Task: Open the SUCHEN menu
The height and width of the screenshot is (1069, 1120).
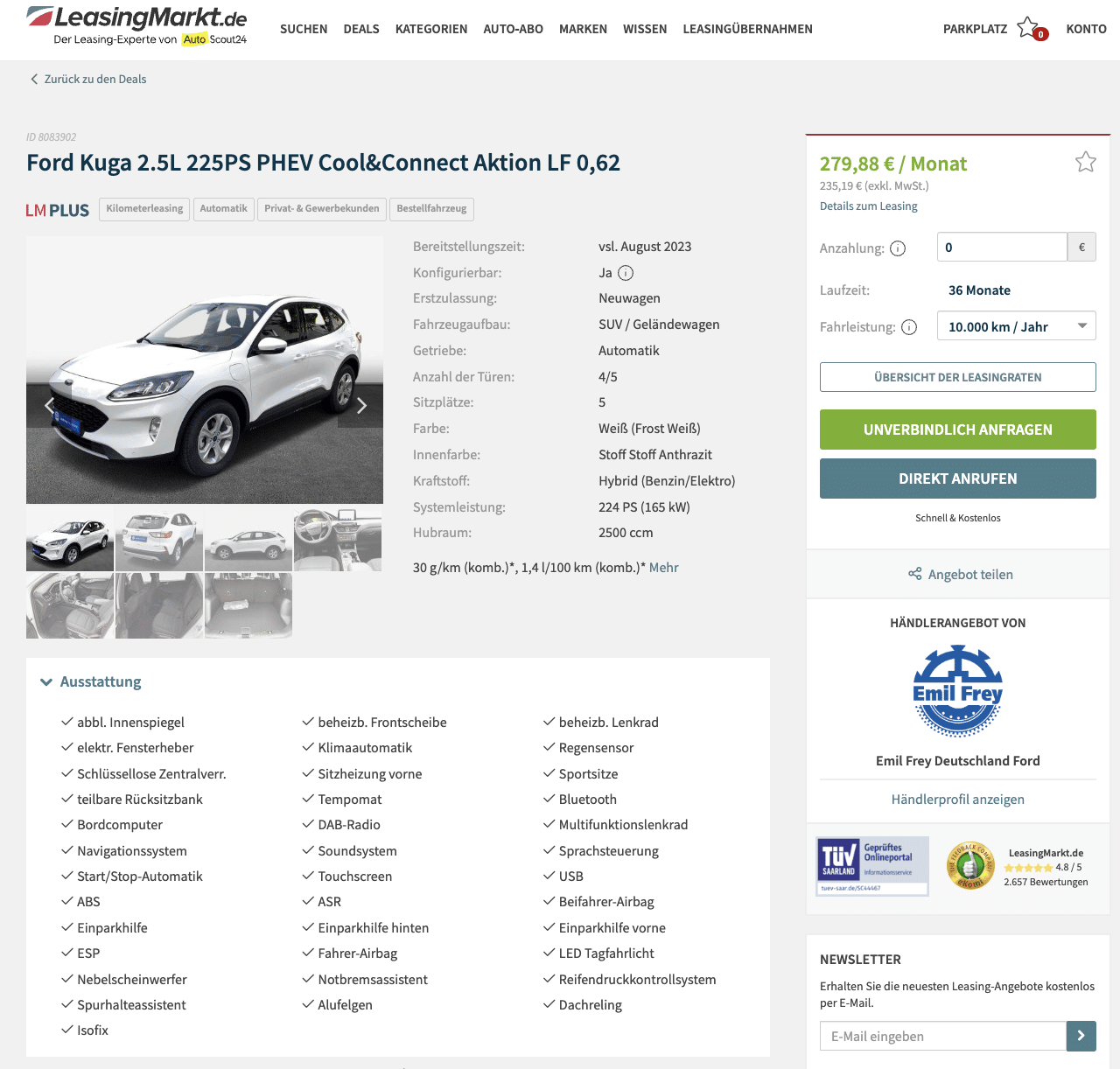Action: point(304,29)
